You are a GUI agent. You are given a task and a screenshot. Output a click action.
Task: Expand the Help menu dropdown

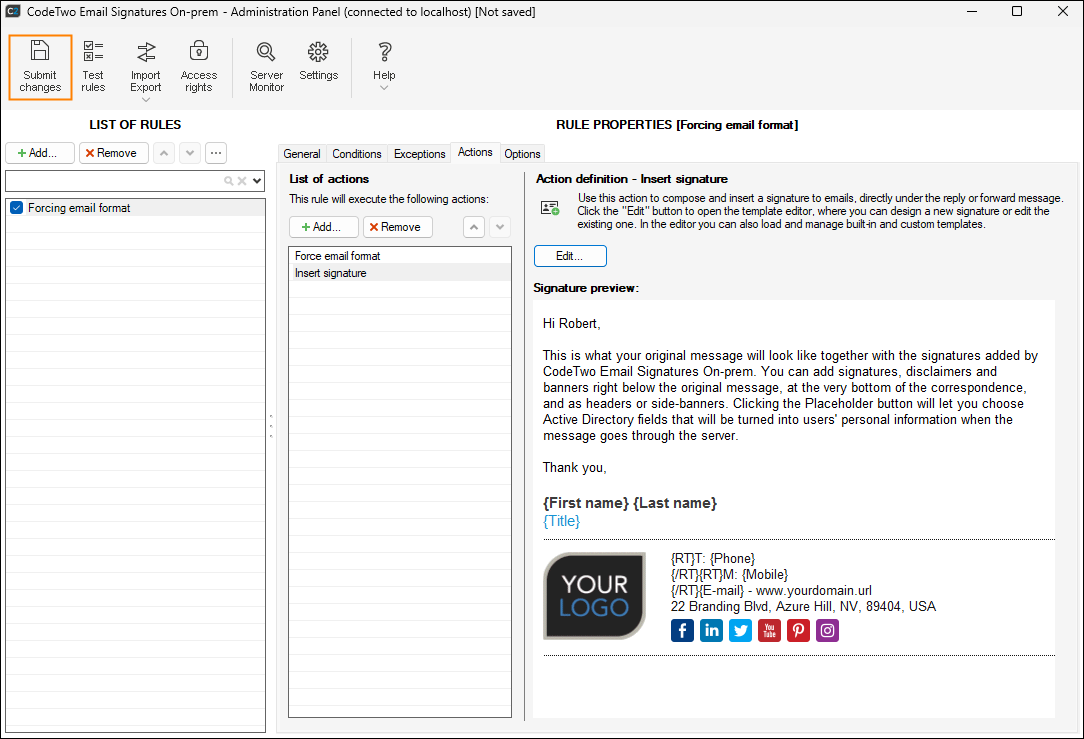[384, 88]
